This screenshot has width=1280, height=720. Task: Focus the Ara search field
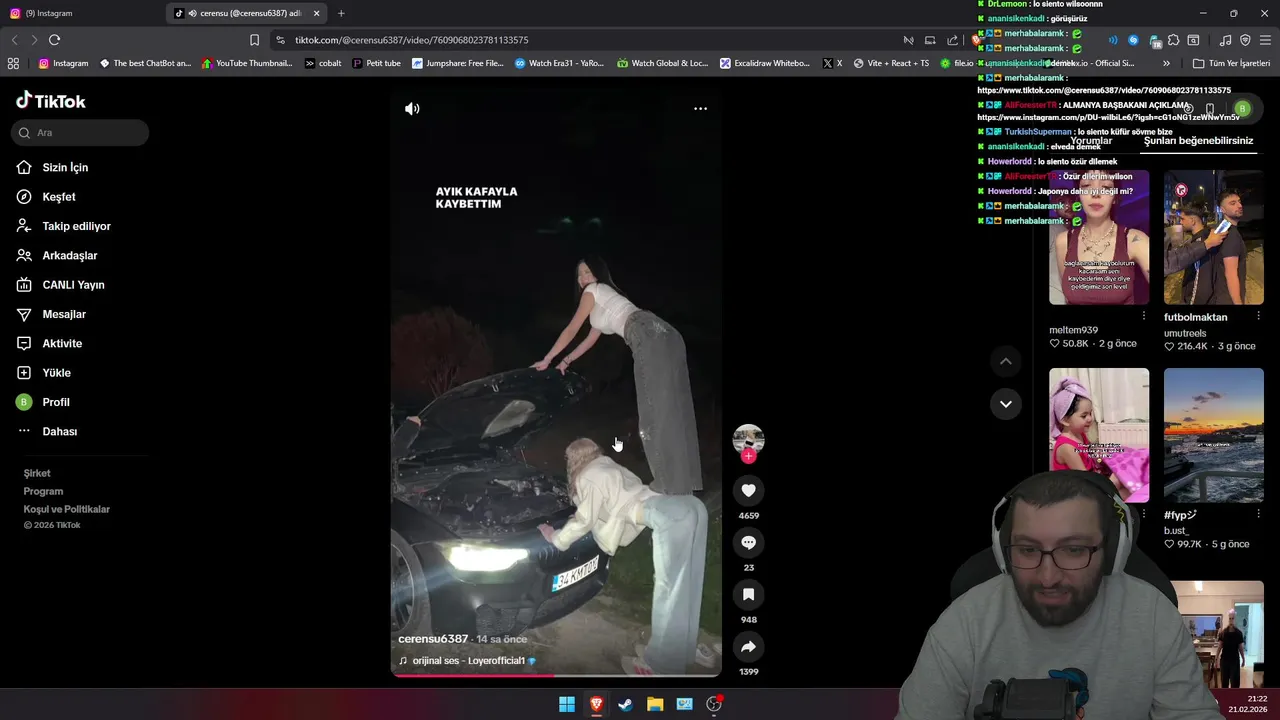80,132
